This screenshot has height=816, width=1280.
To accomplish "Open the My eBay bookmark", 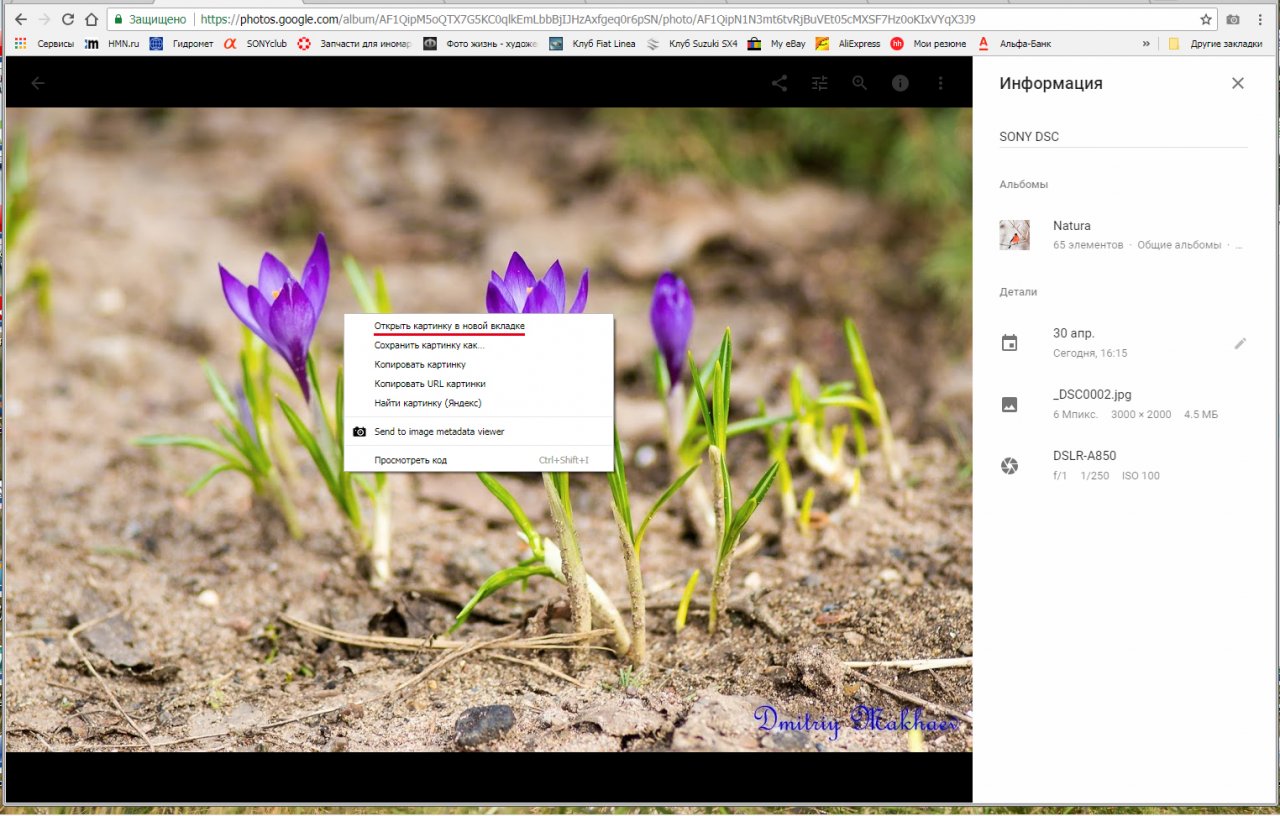I will click(777, 44).
